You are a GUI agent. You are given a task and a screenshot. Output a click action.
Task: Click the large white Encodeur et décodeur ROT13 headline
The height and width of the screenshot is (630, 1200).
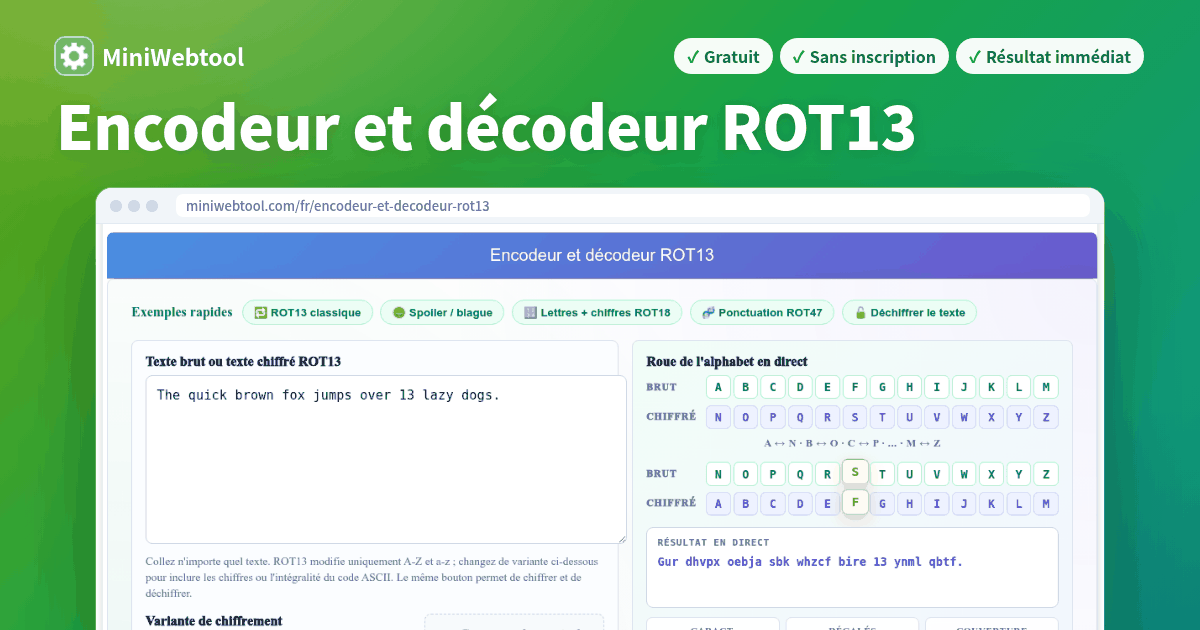(x=486, y=127)
